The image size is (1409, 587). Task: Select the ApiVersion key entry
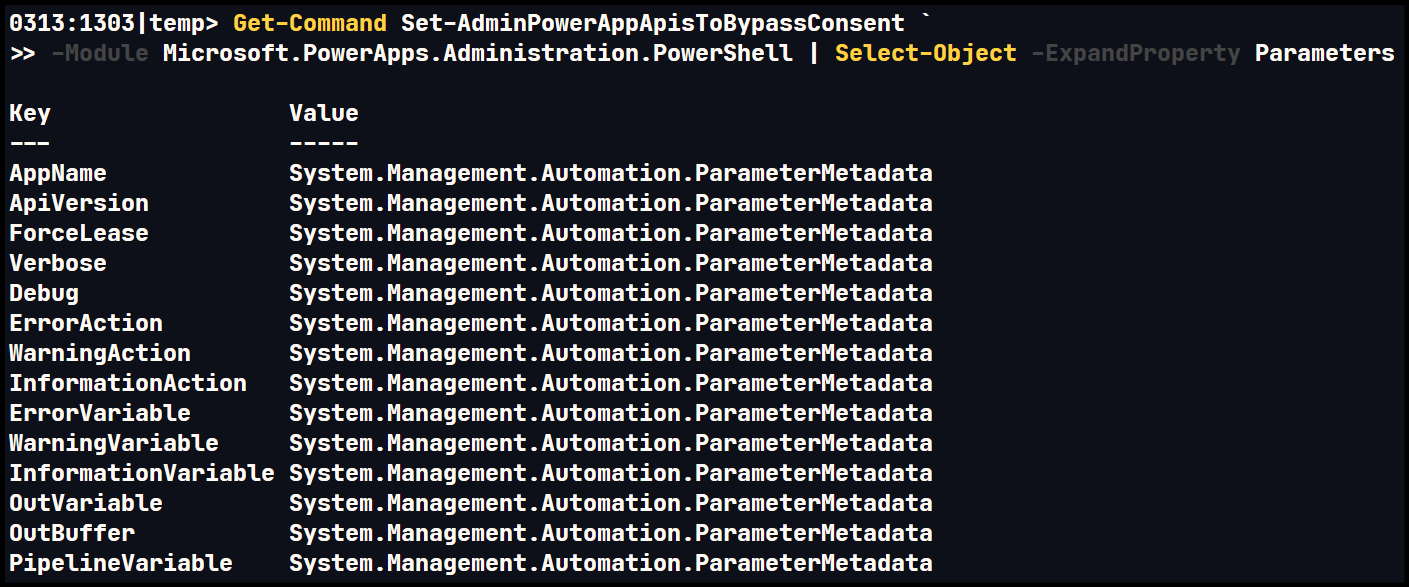tap(79, 203)
